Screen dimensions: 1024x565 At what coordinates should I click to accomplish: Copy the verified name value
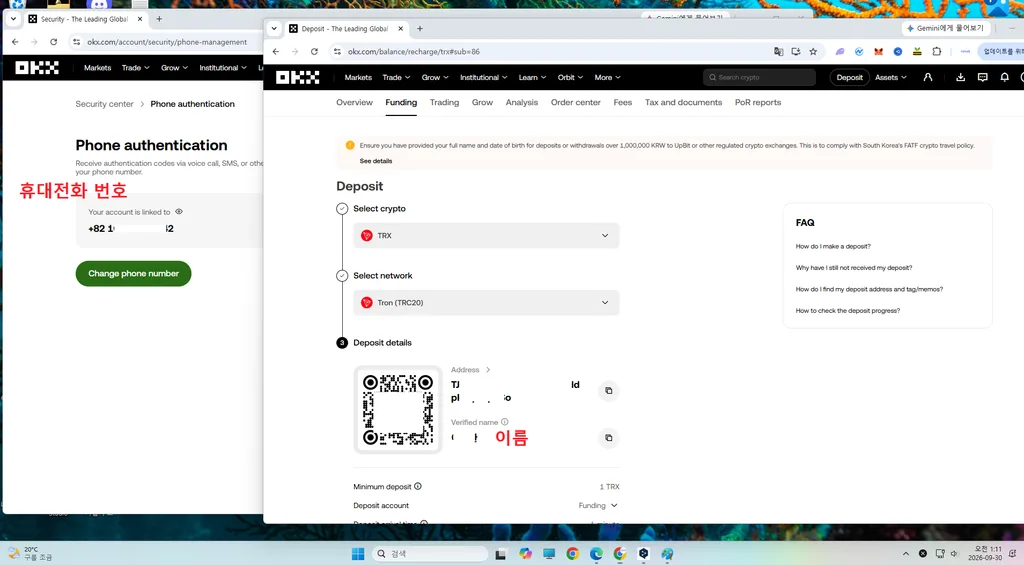tap(609, 438)
